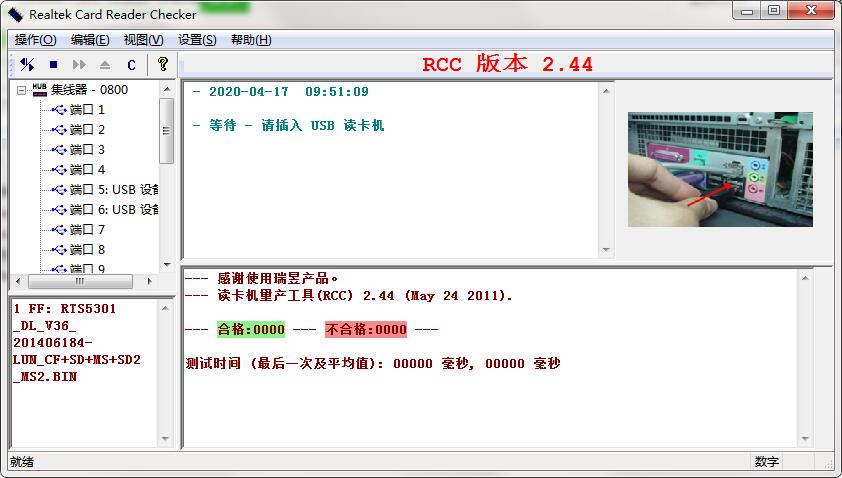Click the USB insertion guide photo

coord(720,169)
